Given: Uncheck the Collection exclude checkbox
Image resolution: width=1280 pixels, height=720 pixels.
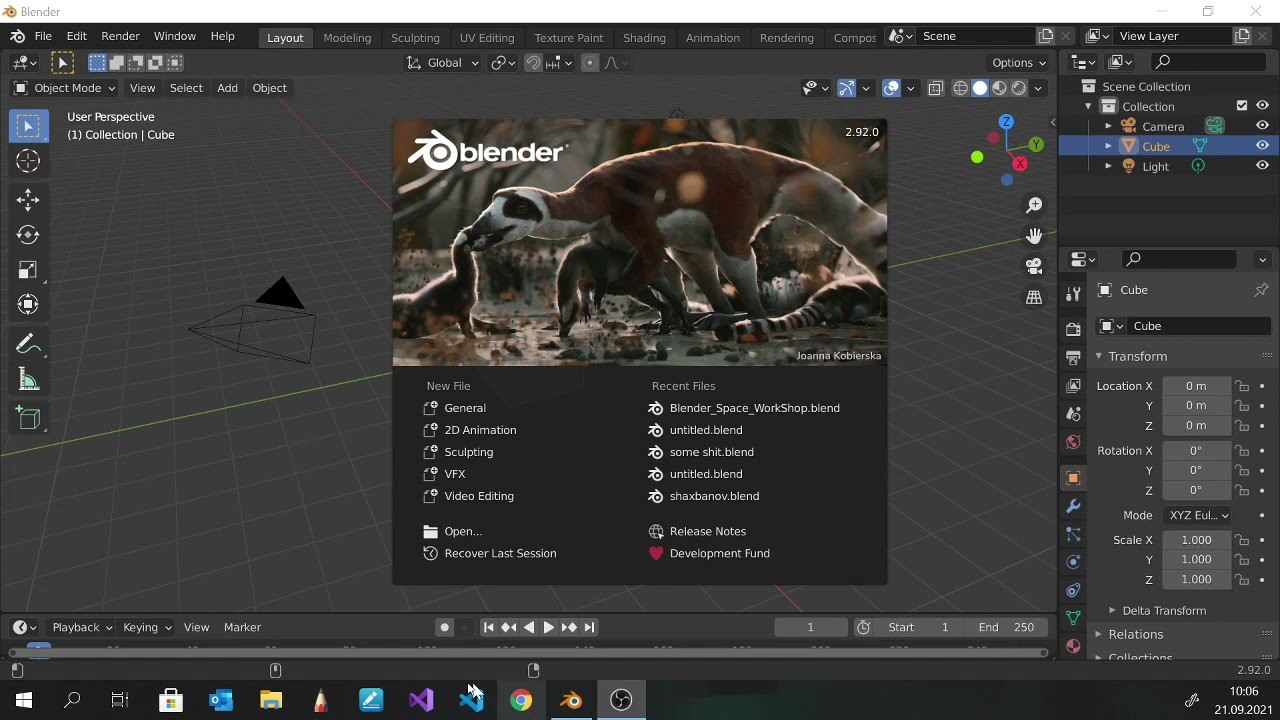Looking at the screenshot, I should pyautogui.click(x=1242, y=106).
